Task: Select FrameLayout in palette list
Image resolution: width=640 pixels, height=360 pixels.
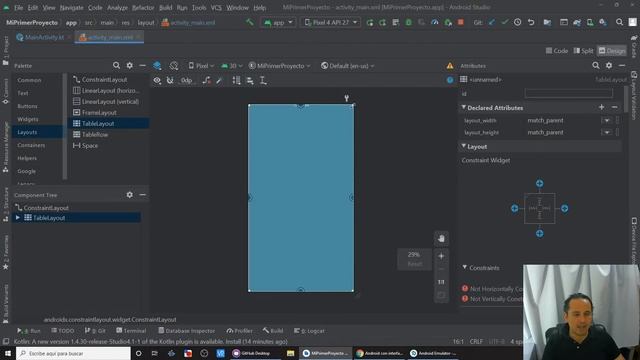Action: click(x=99, y=112)
